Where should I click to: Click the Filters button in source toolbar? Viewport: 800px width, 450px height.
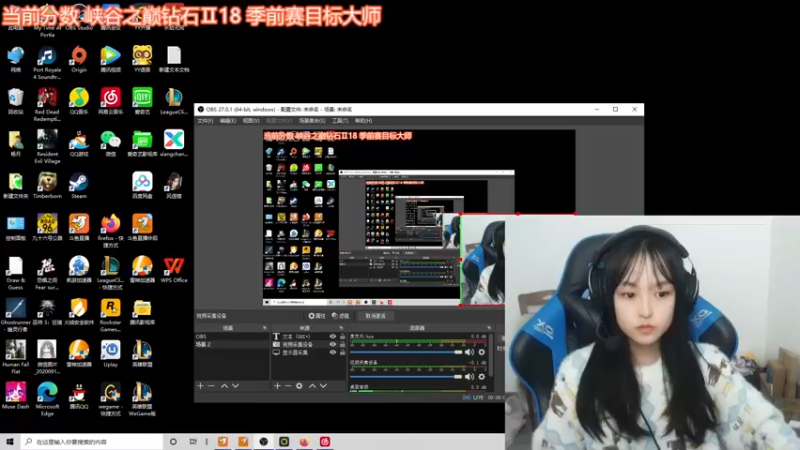(340, 316)
